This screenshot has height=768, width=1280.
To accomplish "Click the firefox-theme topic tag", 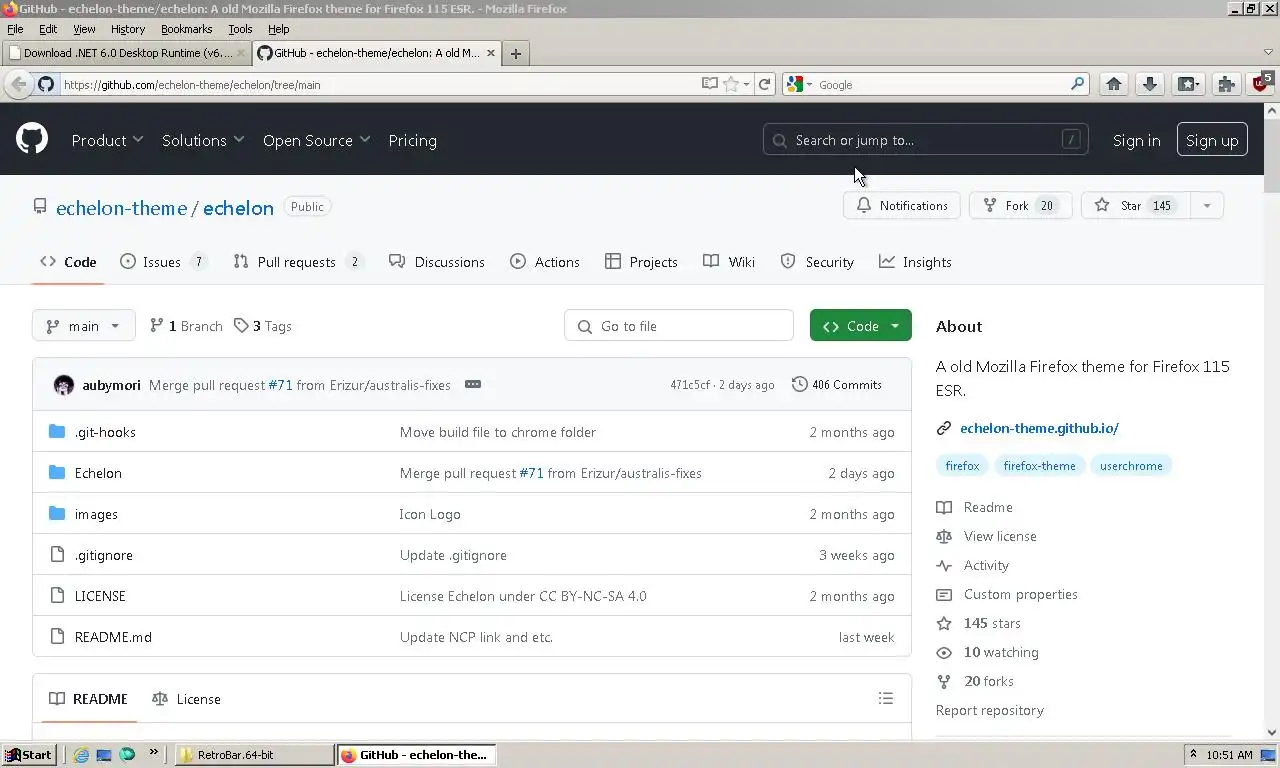I will click(x=1039, y=466).
